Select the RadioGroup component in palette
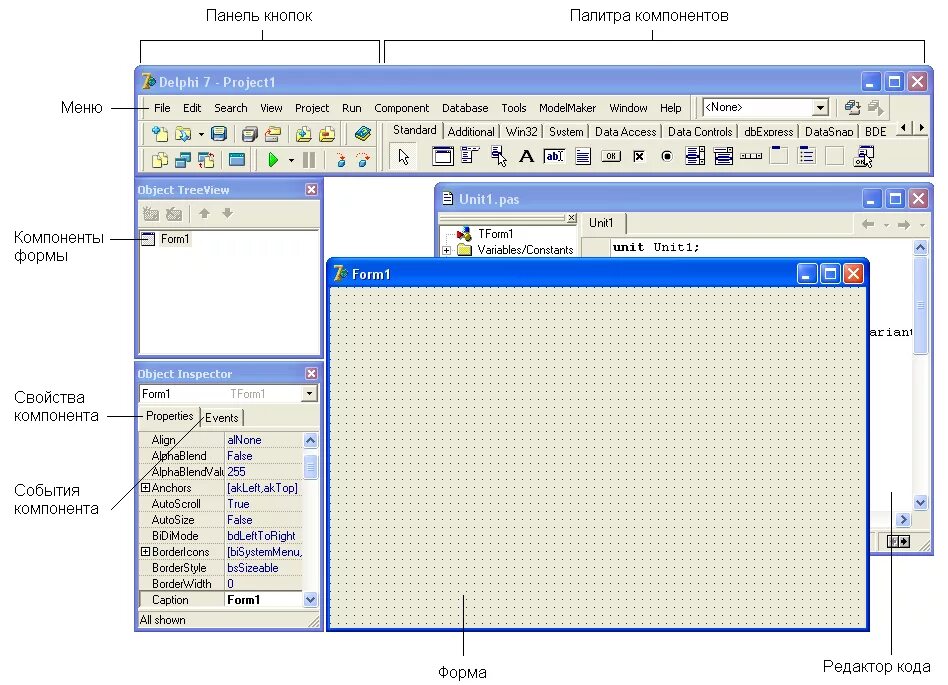The width and height of the screenshot is (948, 685). click(807, 156)
